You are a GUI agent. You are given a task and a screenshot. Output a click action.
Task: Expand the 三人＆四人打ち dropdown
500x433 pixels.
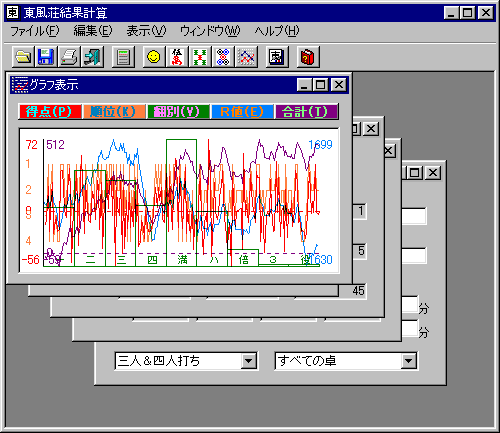tap(249, 361)
